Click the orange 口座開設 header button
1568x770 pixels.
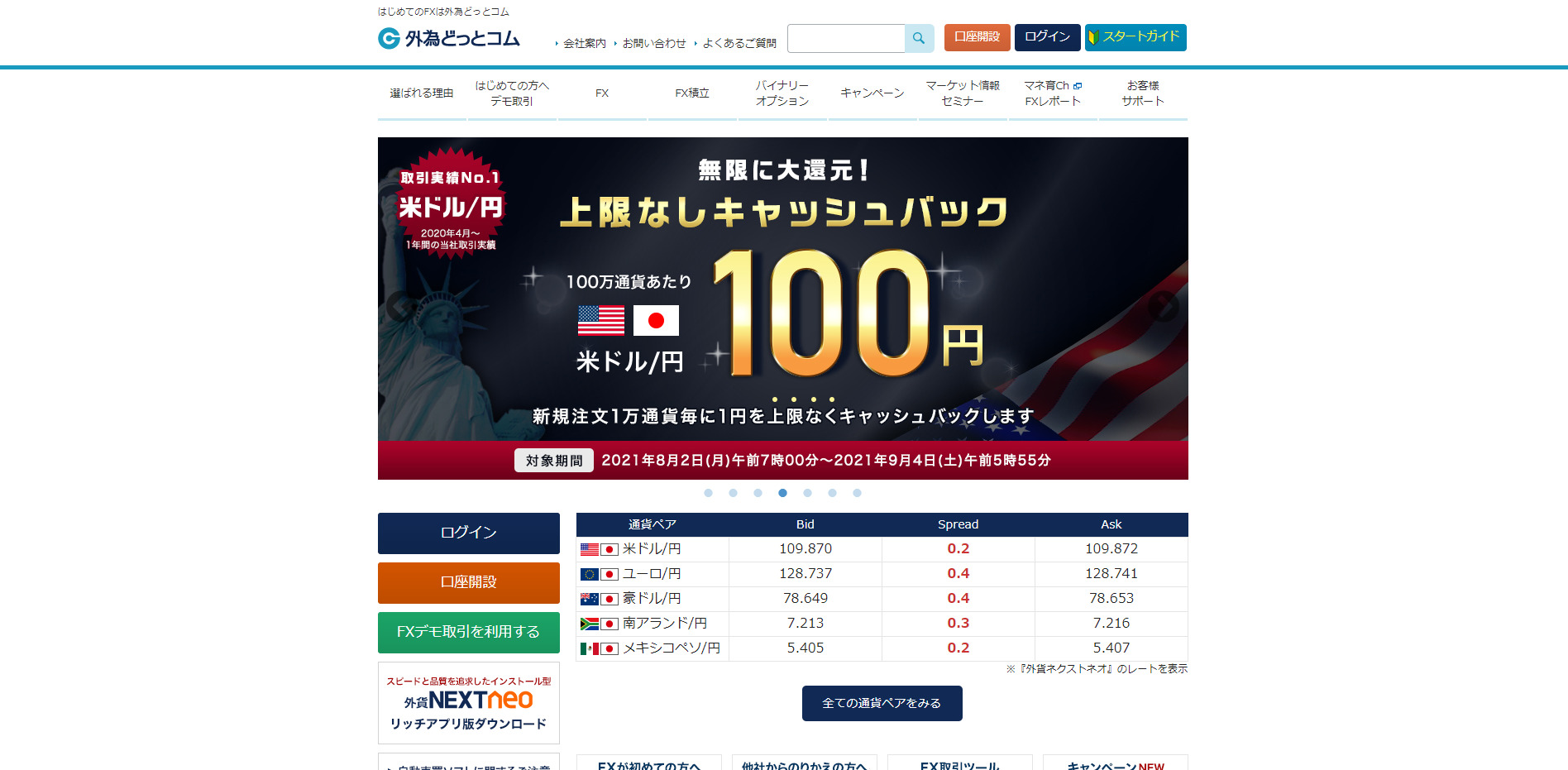coord(978,37)
